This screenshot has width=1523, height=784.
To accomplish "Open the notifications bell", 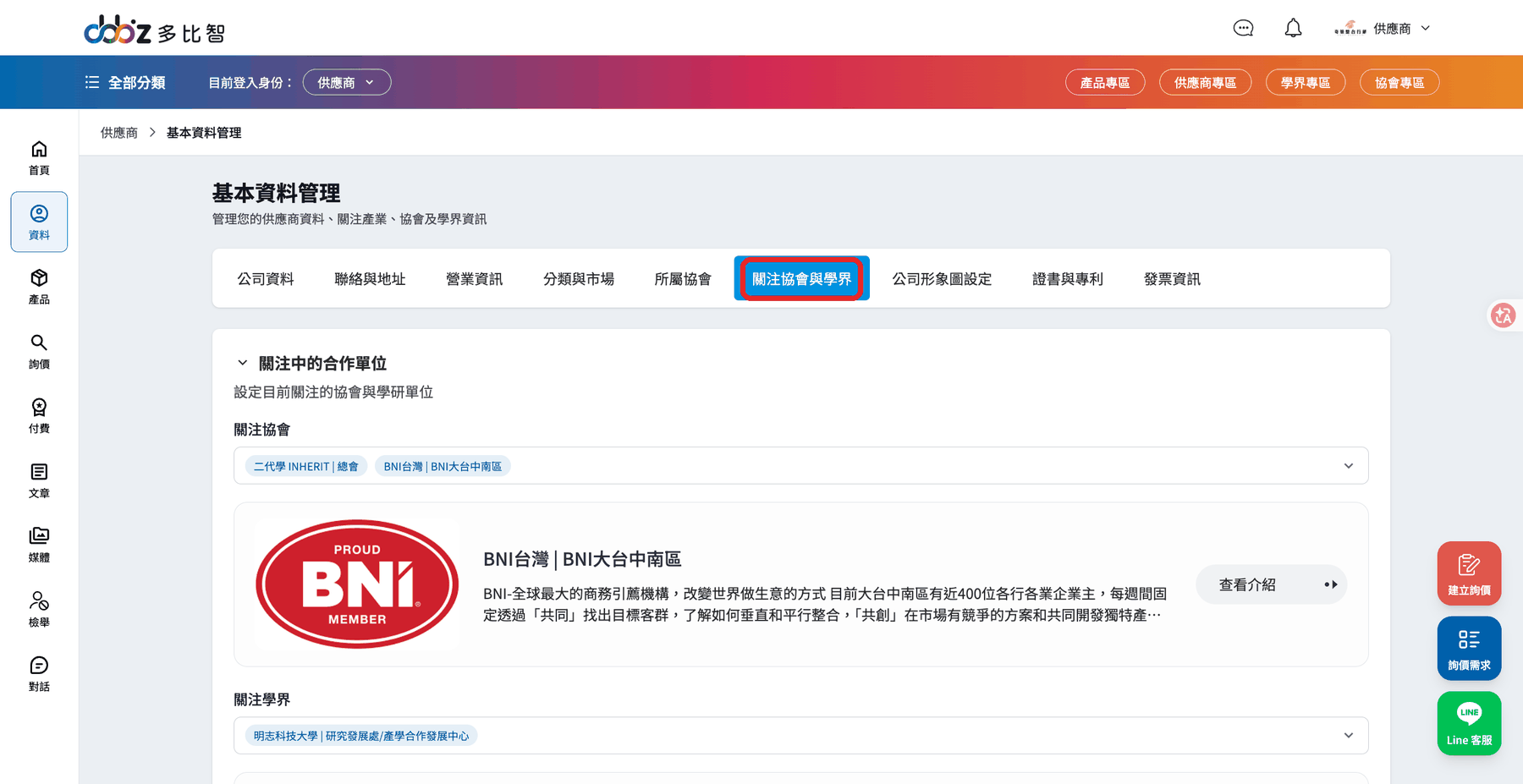I will point(1293,28).
